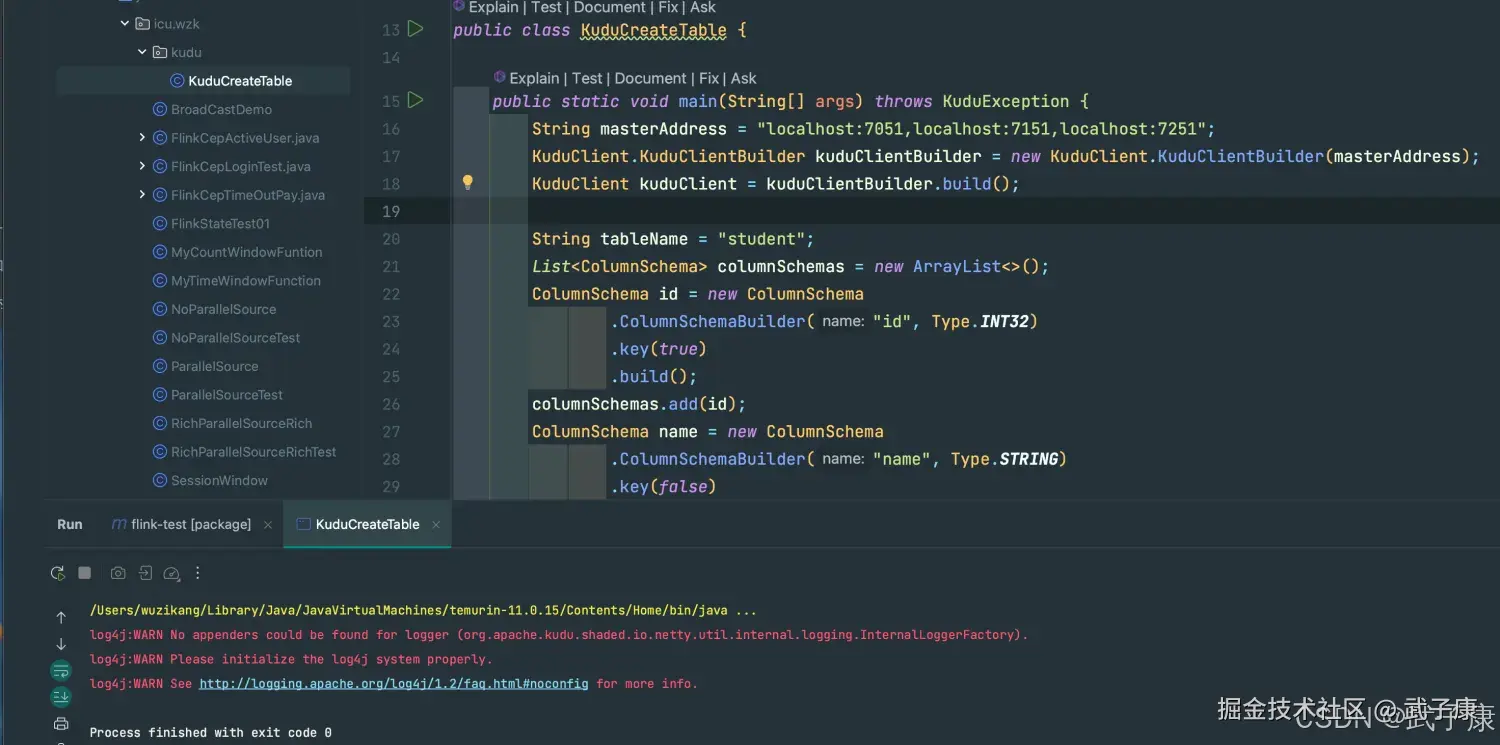Click 'Explain' code lens above main method
1500x745 pixels.
click(534, 78)
